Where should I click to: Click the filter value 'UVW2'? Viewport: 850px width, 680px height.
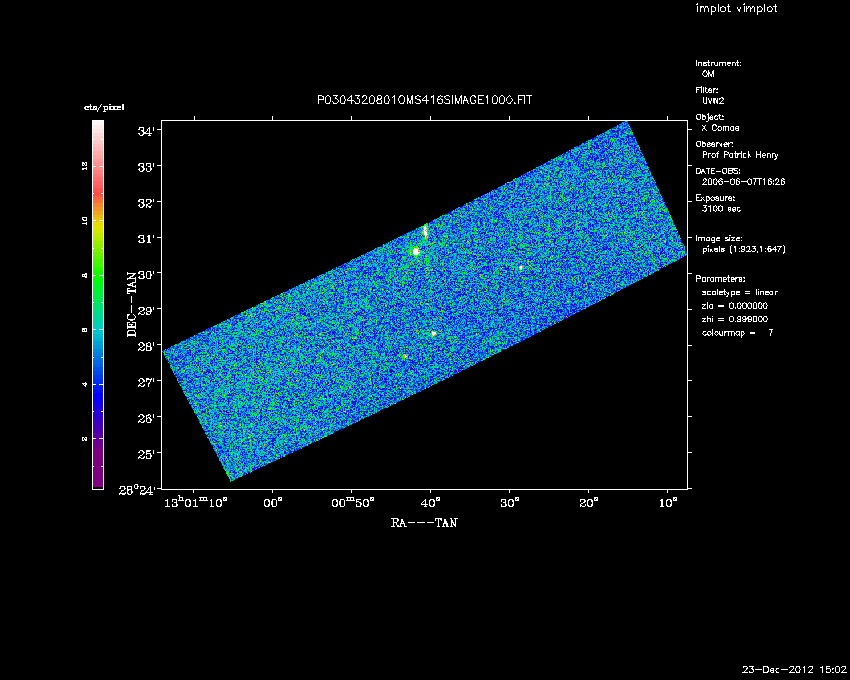(713, 101)
